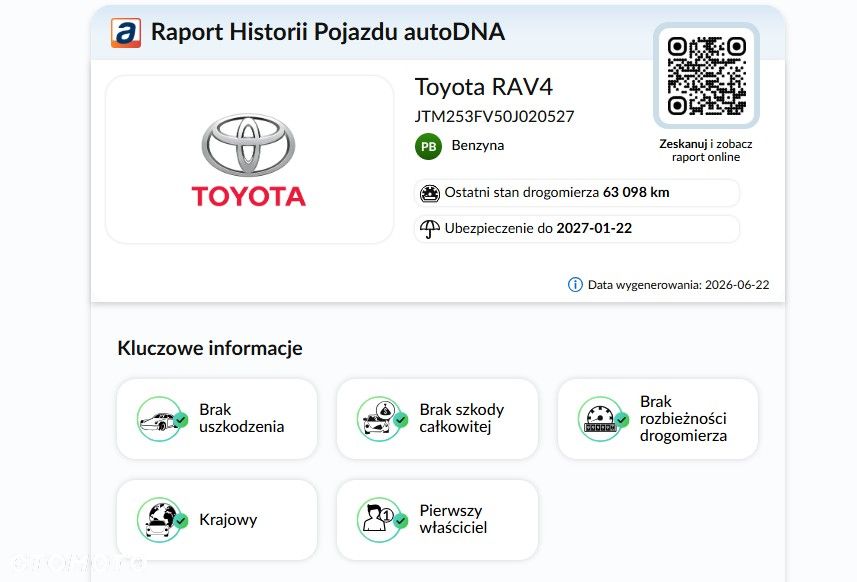Click the green PB fuel type icon
Image resolution: width=857 pixels, height=582 pixels.
click(x=428, y=146)
